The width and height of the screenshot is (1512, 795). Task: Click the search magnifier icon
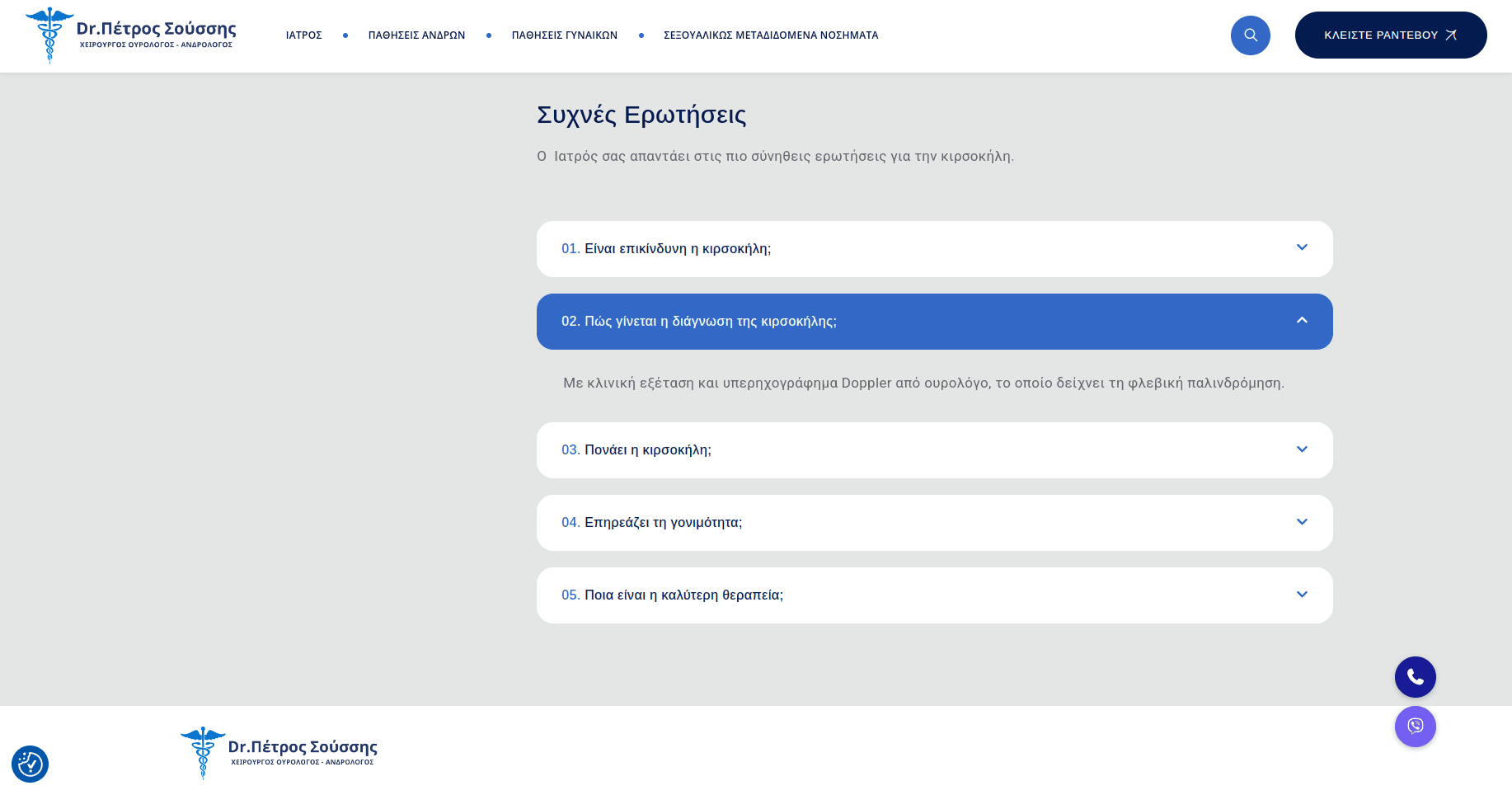click(1250, 35)
